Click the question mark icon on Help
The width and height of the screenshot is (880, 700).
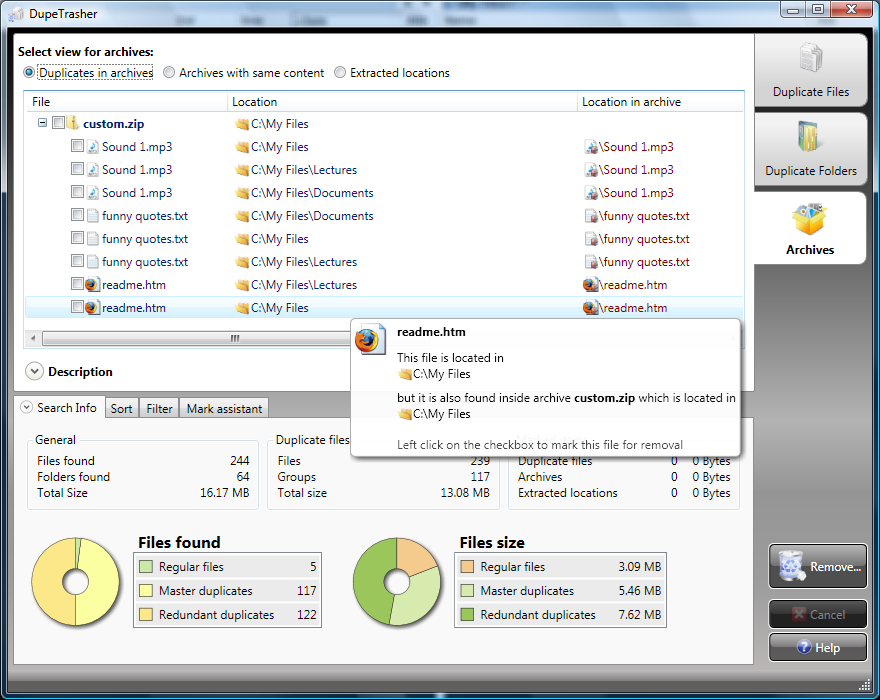pyautogui.click(x=804, y=647)
